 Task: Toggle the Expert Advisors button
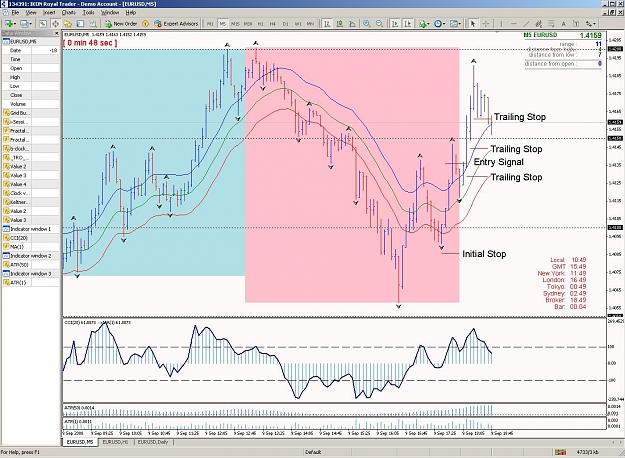(176, 24)
